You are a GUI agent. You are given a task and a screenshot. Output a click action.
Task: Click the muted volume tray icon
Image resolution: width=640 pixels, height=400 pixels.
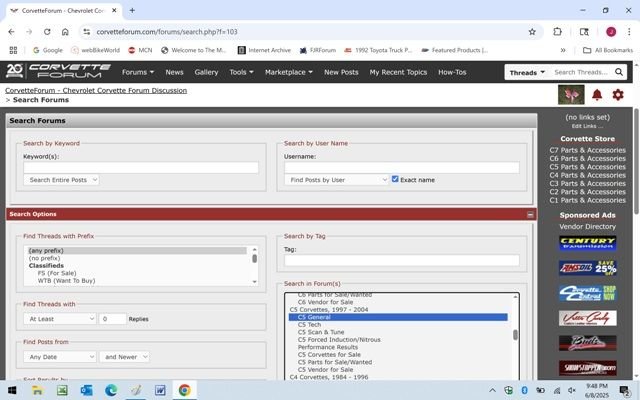click(x=572, y=391)
